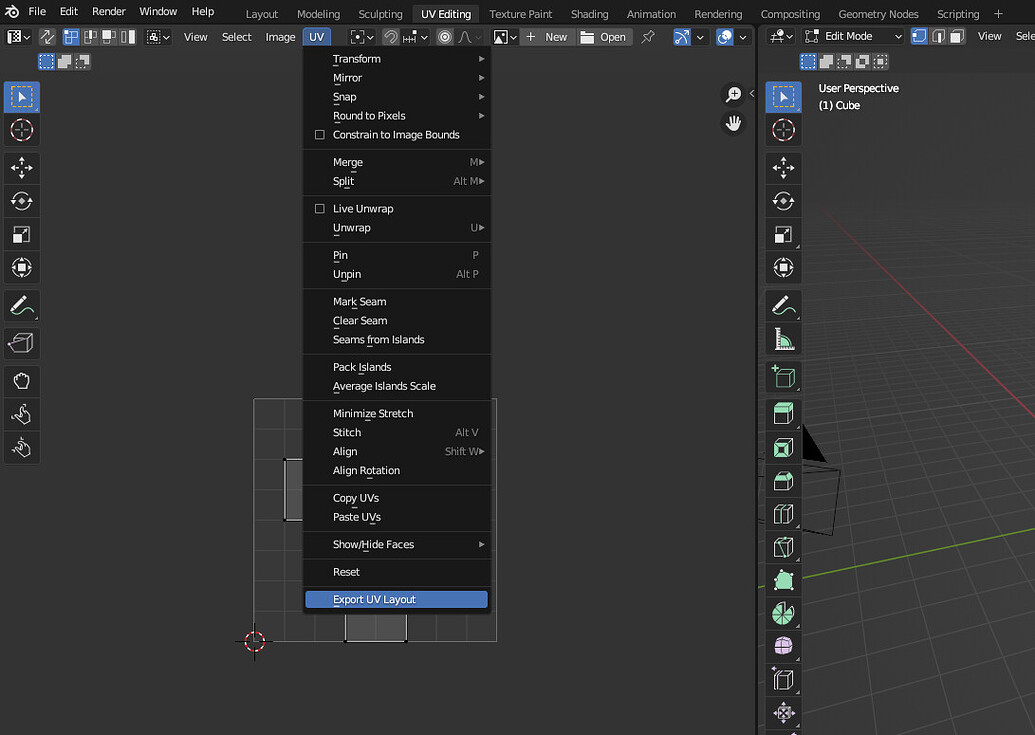
Task: Select the Add Cube tool in 3D viewport
Action: 784,377
